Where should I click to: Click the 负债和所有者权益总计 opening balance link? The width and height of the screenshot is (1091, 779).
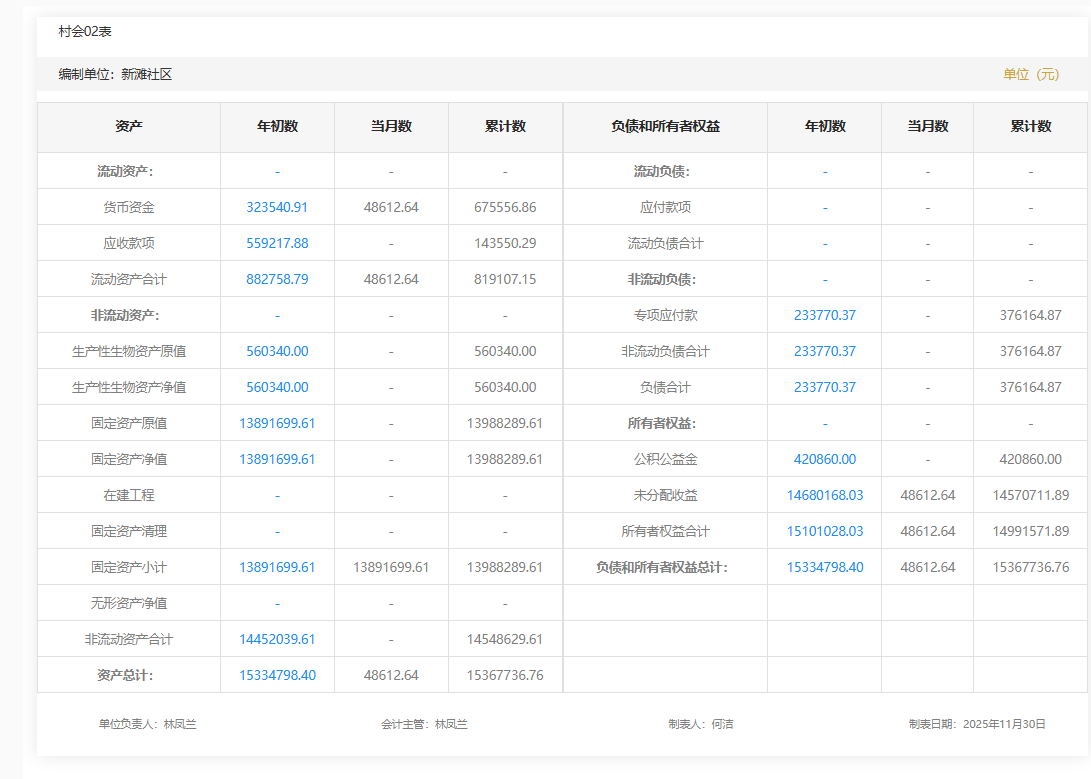[x=824, y=567]
